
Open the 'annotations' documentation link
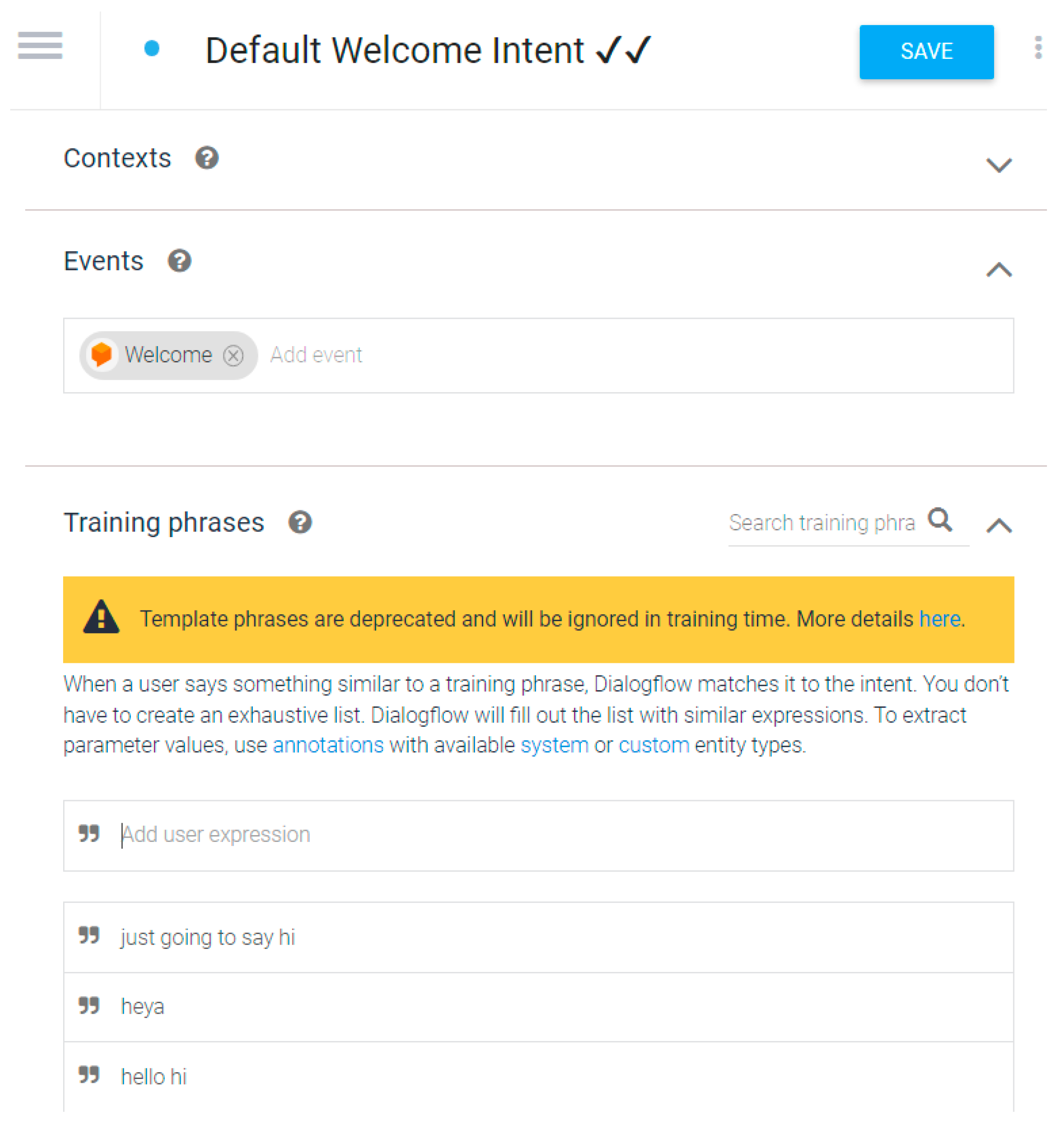coord(328,745)
